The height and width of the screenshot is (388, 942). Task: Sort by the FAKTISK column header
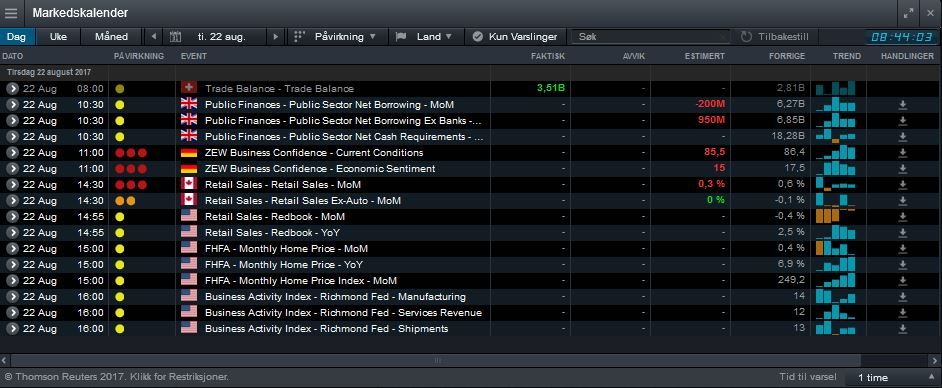pyautogui.click(x=548, y=56)
